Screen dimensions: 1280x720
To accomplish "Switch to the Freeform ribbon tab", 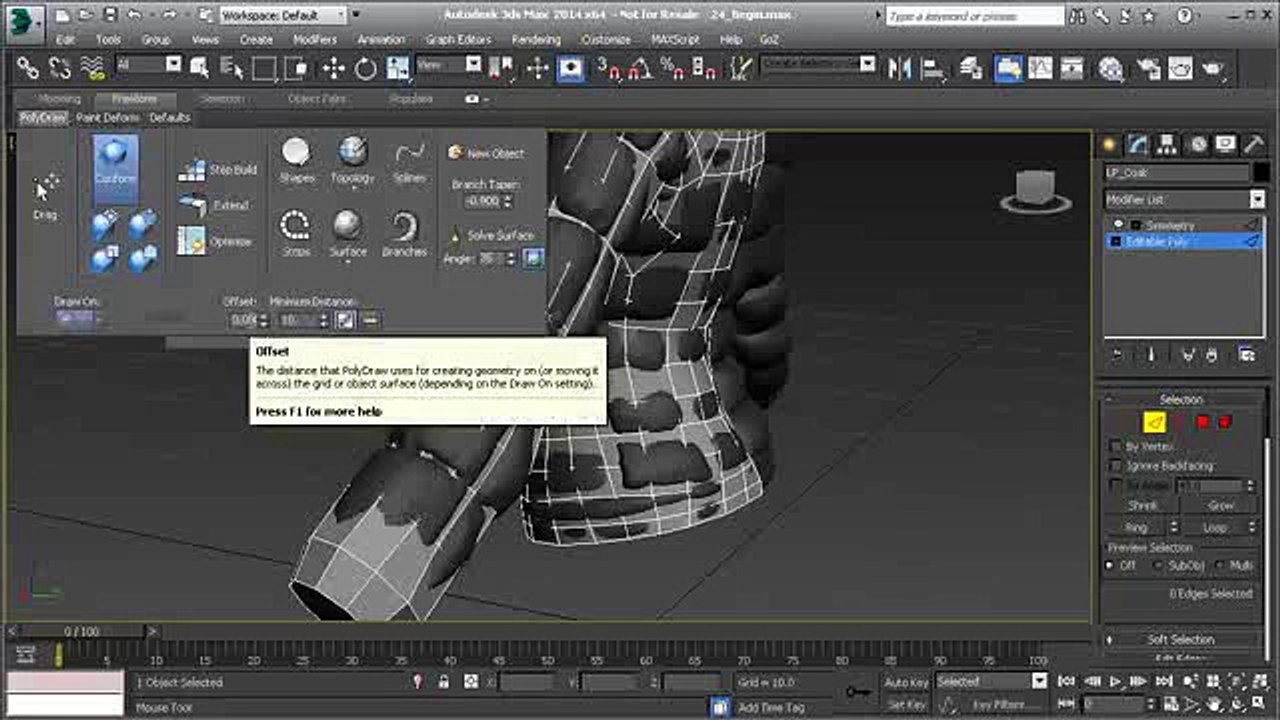I will click(x=134, y=99).
